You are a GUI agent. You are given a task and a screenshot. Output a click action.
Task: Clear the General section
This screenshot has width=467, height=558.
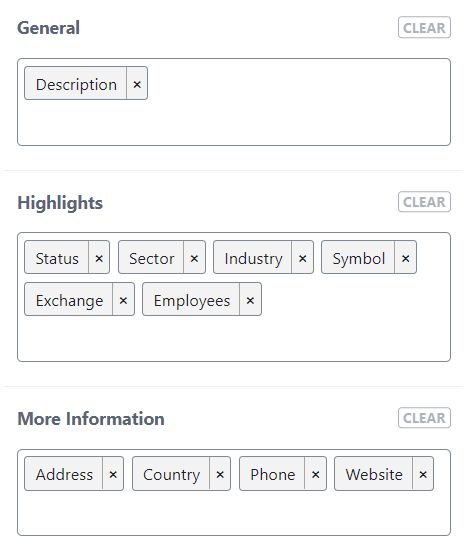point(424,27)
